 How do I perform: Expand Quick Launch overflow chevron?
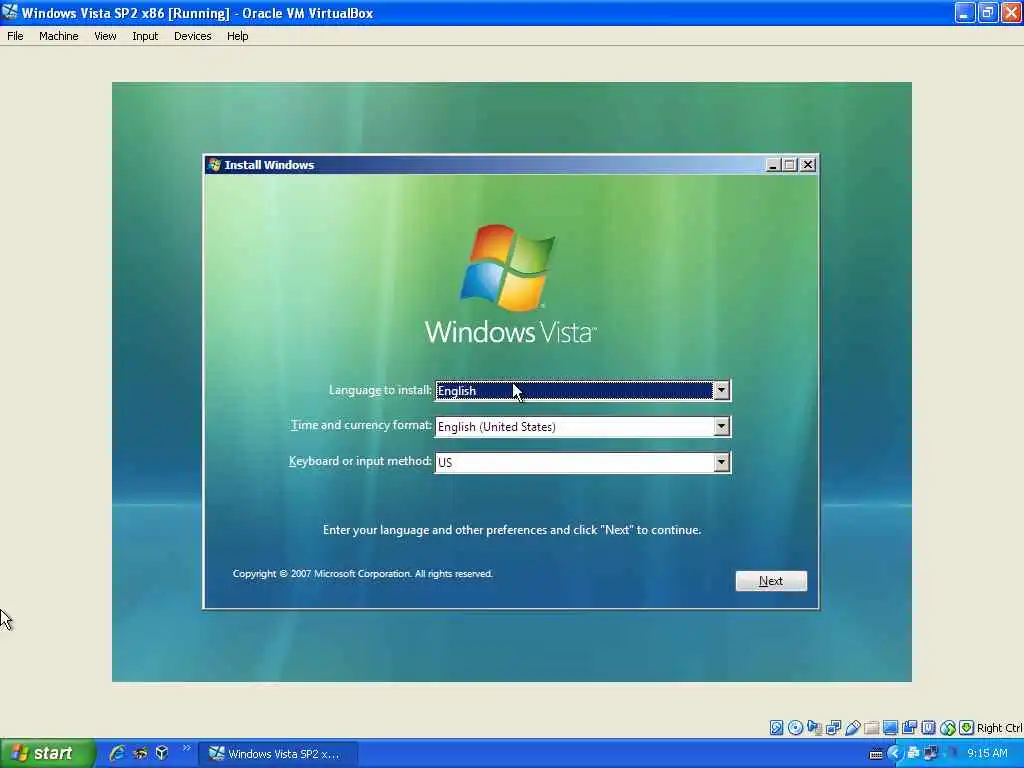tap(186, 748)
